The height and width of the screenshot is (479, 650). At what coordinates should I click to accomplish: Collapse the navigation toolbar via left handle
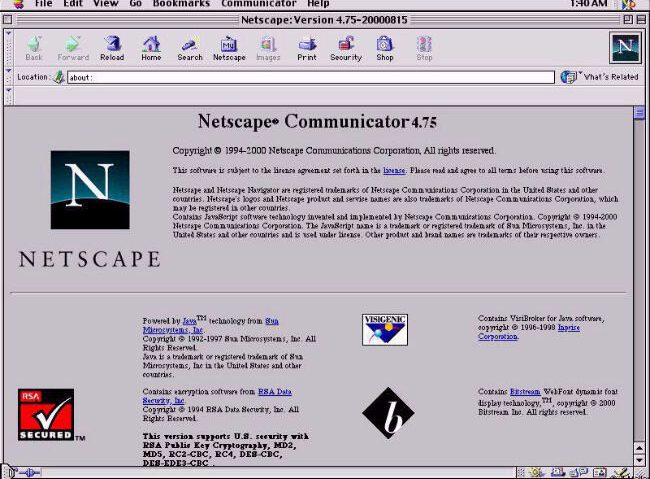(x=7, y=47)
